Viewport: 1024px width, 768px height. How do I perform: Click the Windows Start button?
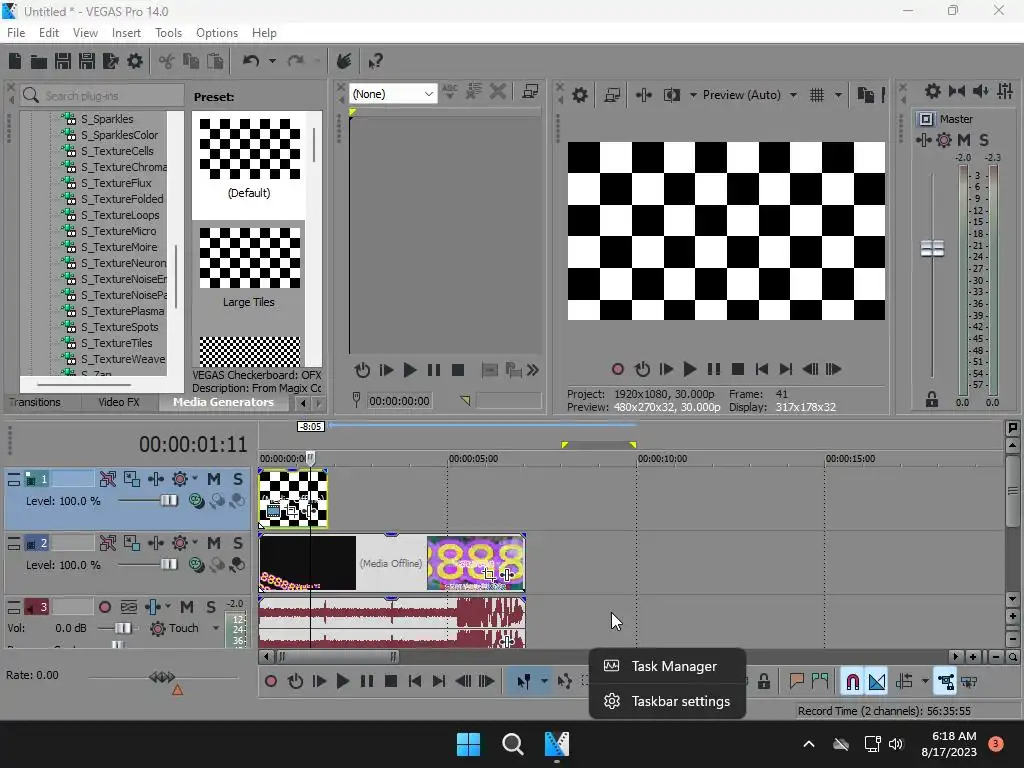click(468, 744)
